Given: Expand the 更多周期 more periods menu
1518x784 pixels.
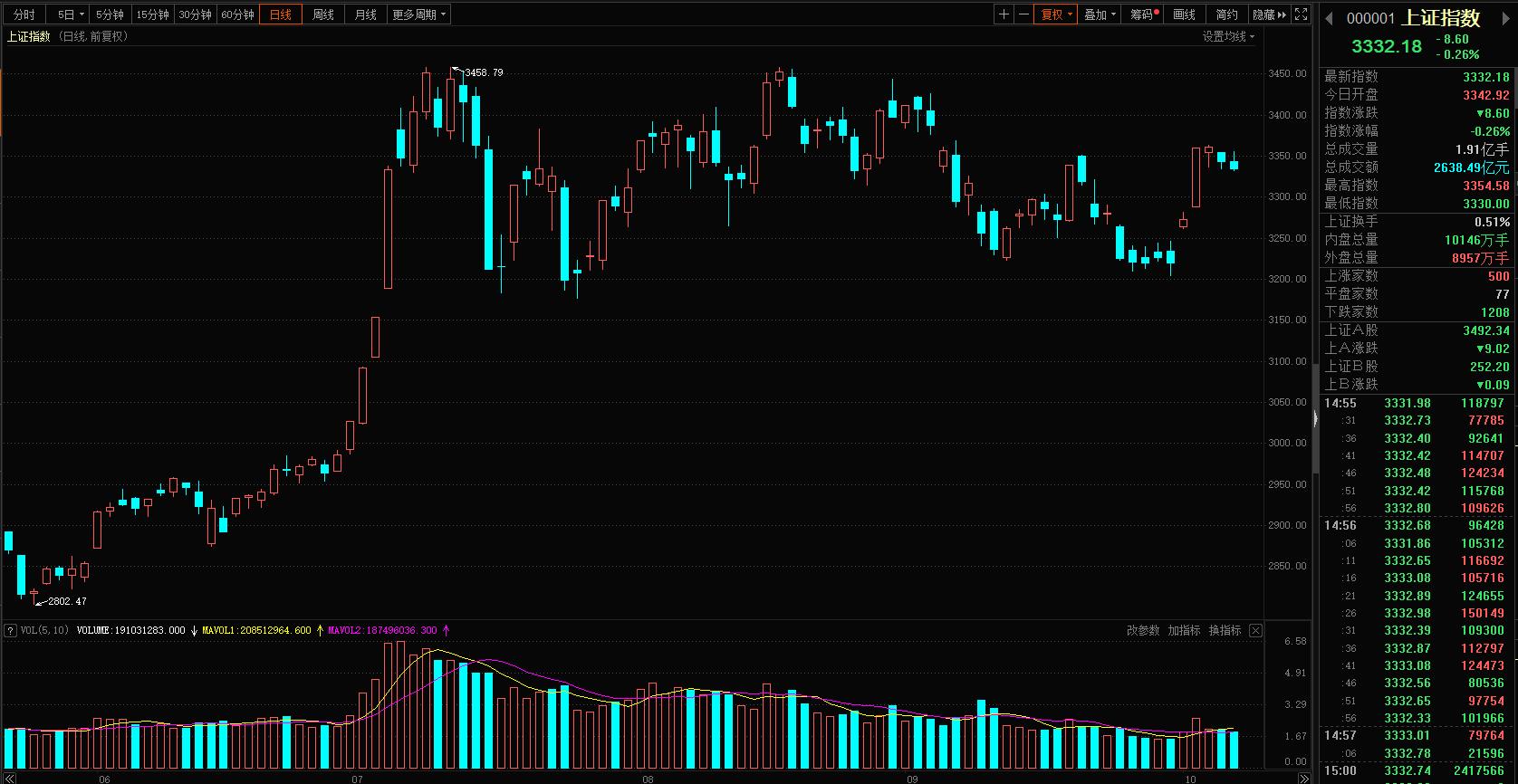Looking at the screenshot, I should (x=418, y=14).
